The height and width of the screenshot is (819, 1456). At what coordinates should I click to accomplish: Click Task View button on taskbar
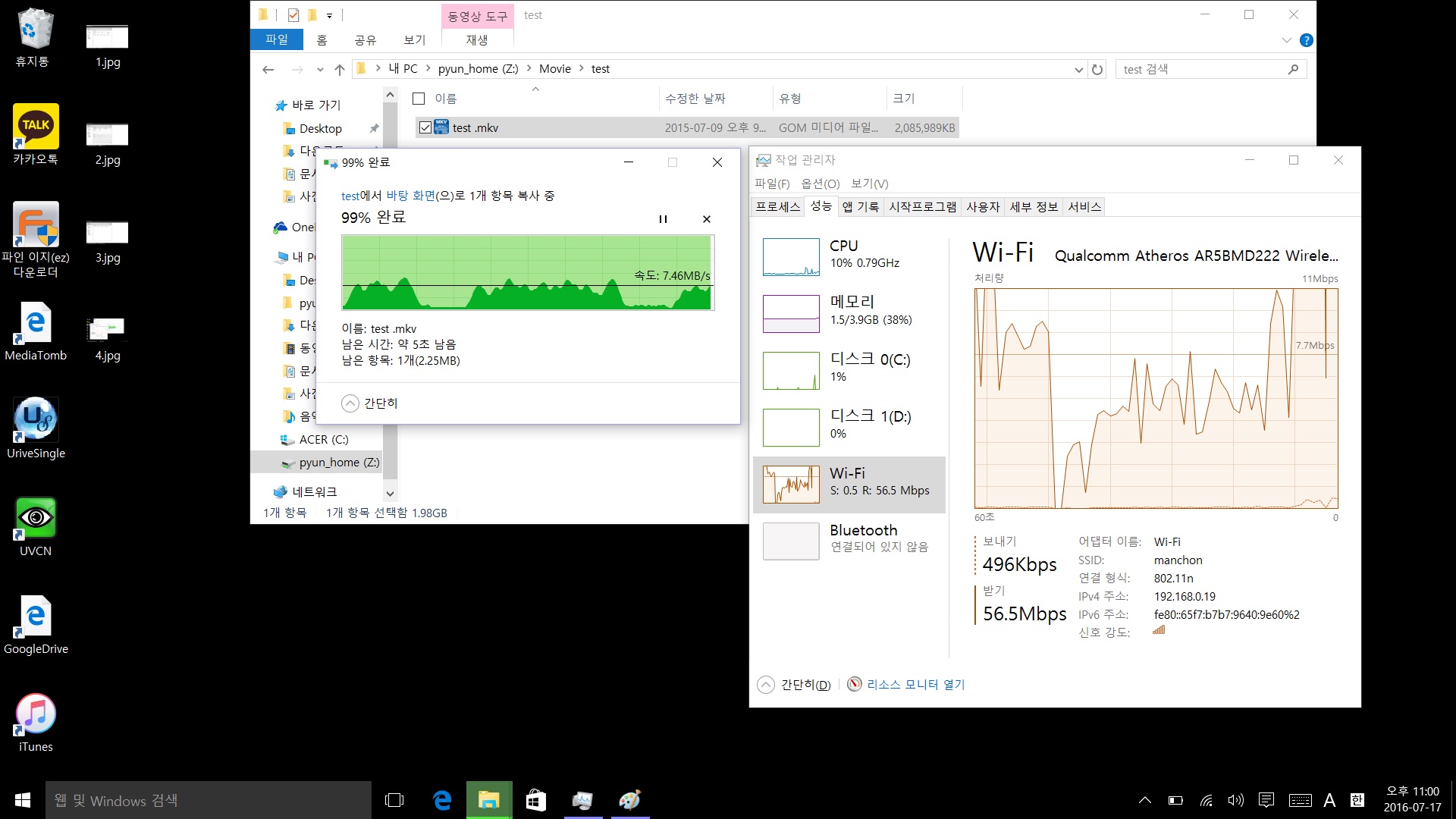(x=394, y=800)
